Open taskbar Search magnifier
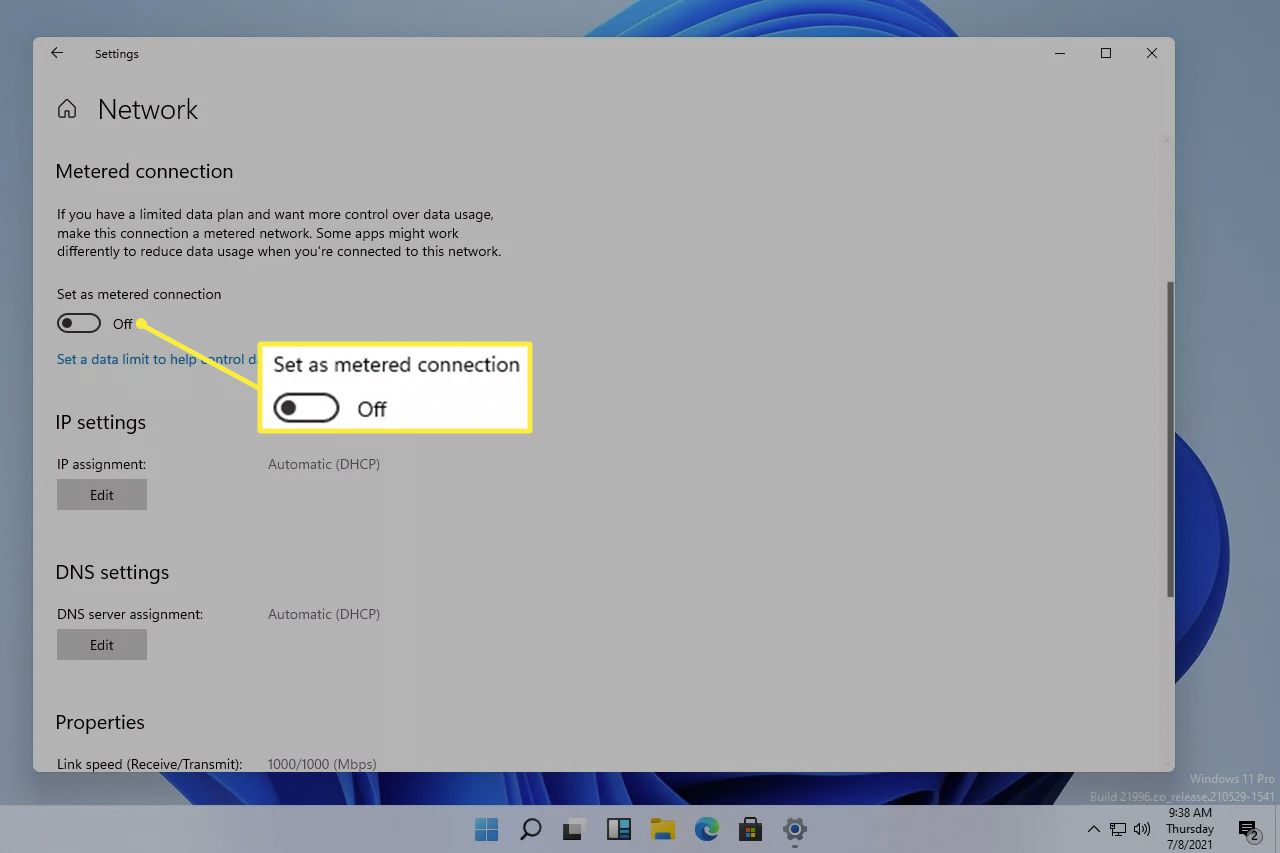 (x=530, y=829)
